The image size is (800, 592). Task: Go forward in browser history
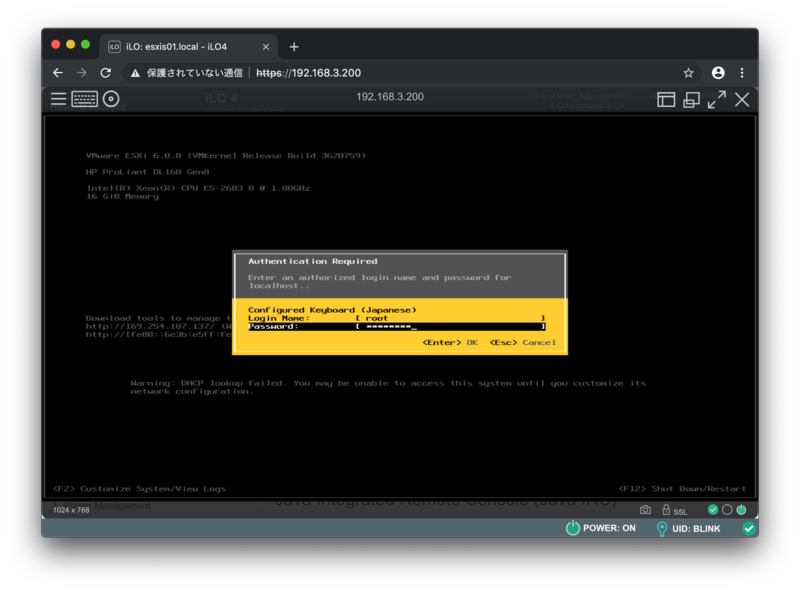[x=82, y=73]
